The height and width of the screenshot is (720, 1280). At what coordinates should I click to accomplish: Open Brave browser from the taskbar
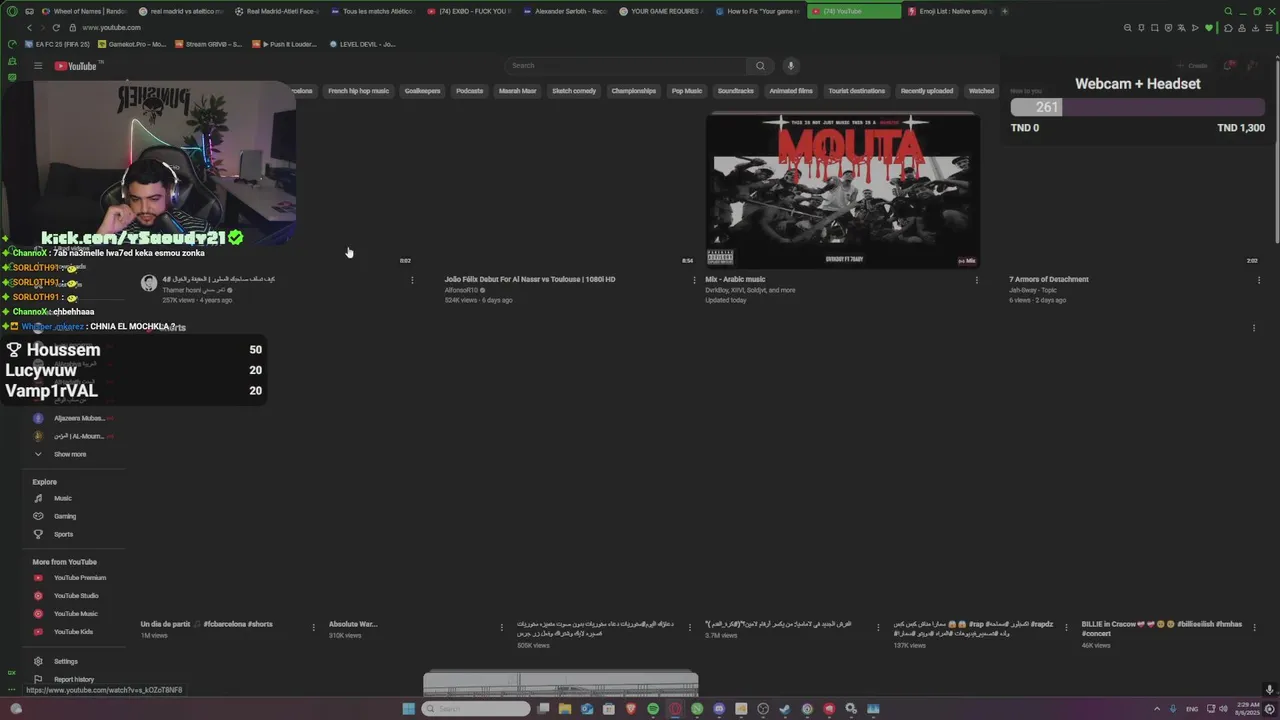pos(631,709)
